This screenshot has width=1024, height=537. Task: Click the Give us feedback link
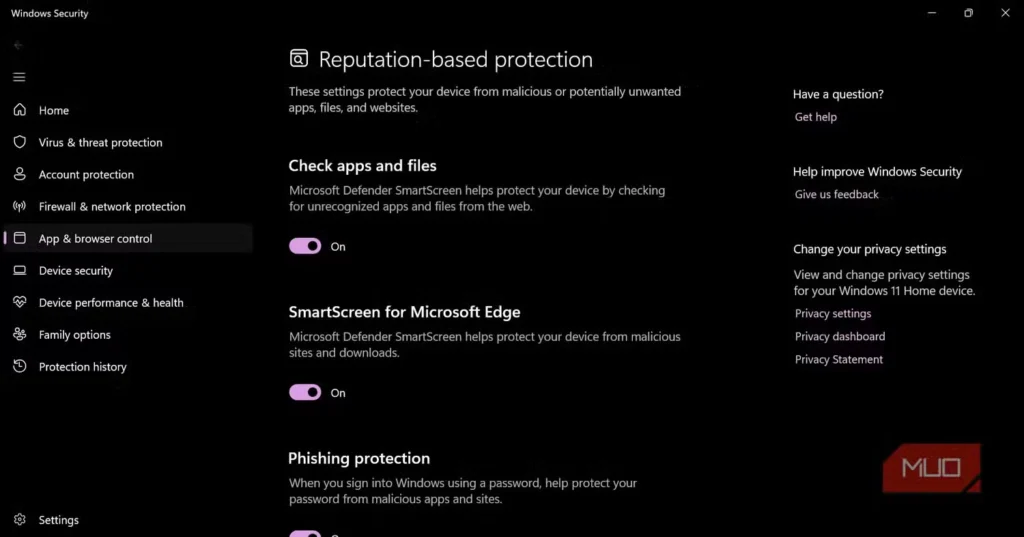pyautogui.click(x=836, y=194)
